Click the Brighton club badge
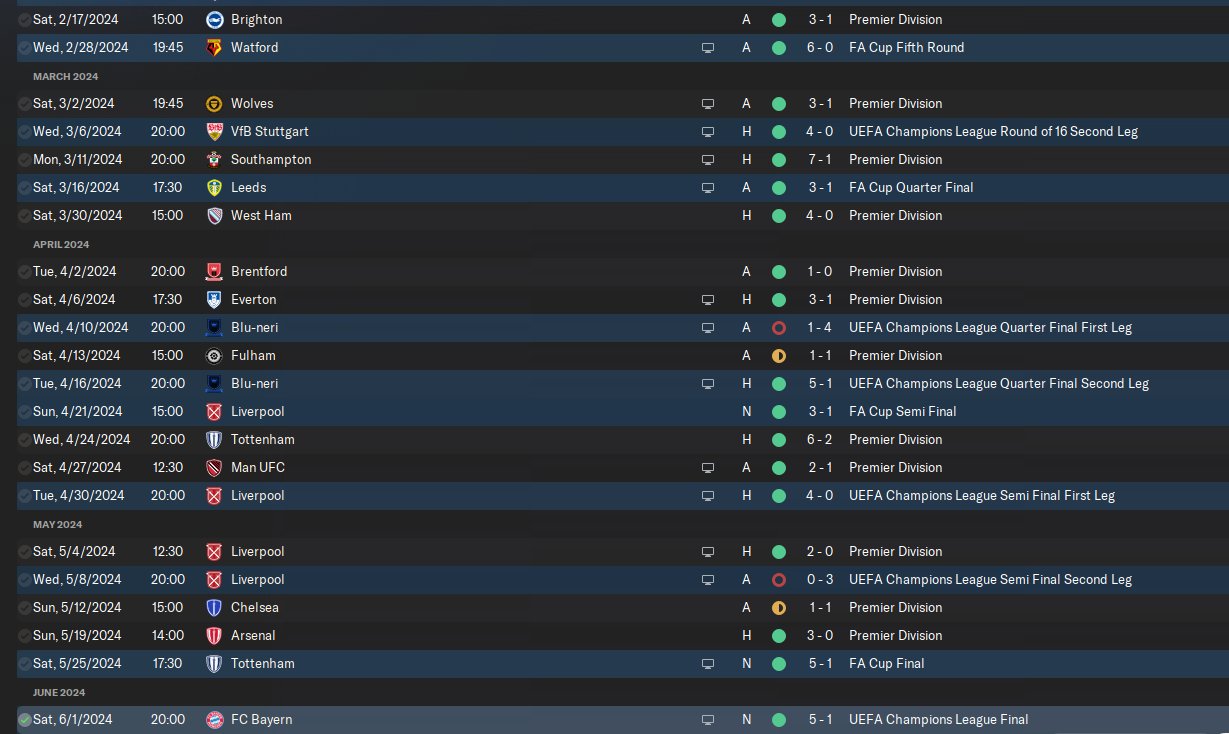 click(213, 19)
